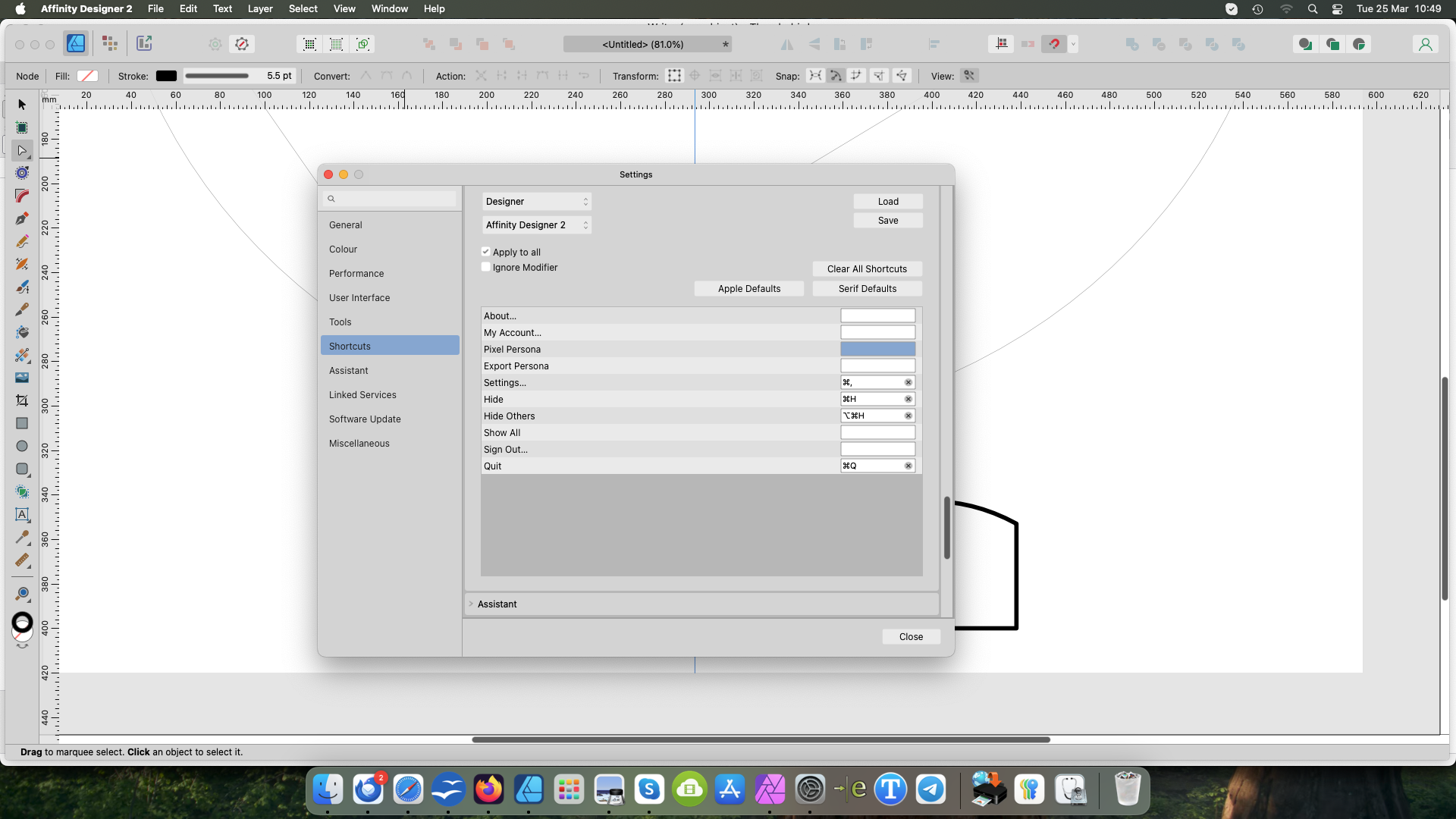Select the Pencil tool

point(22,241)
